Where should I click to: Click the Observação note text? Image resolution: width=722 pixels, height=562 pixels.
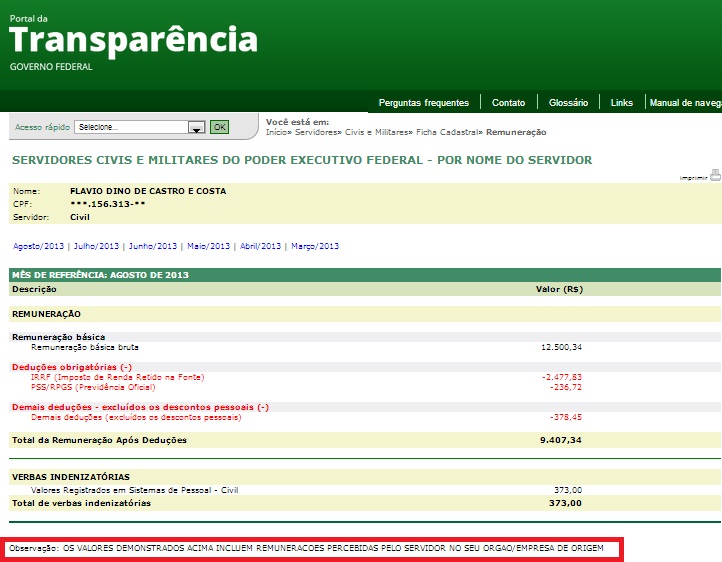click(x=312, y=548)
